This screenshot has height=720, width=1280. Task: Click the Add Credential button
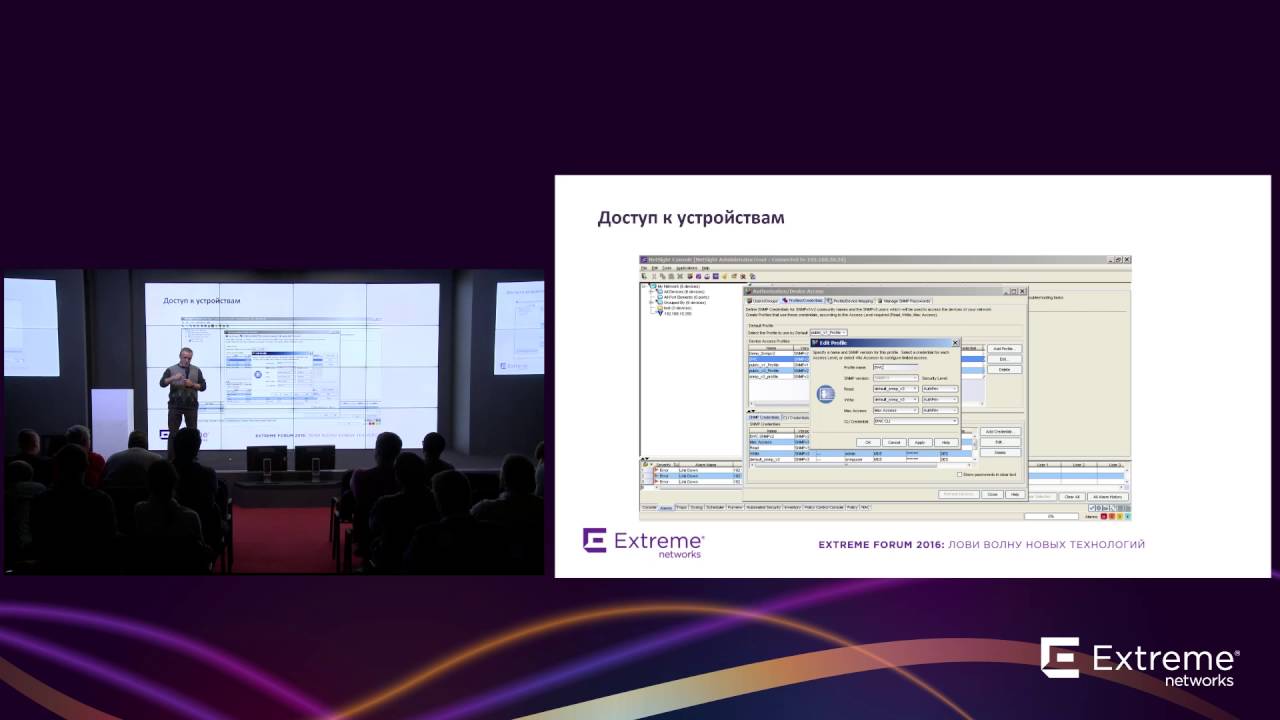pyautogui.click(x=1001, y=431)
